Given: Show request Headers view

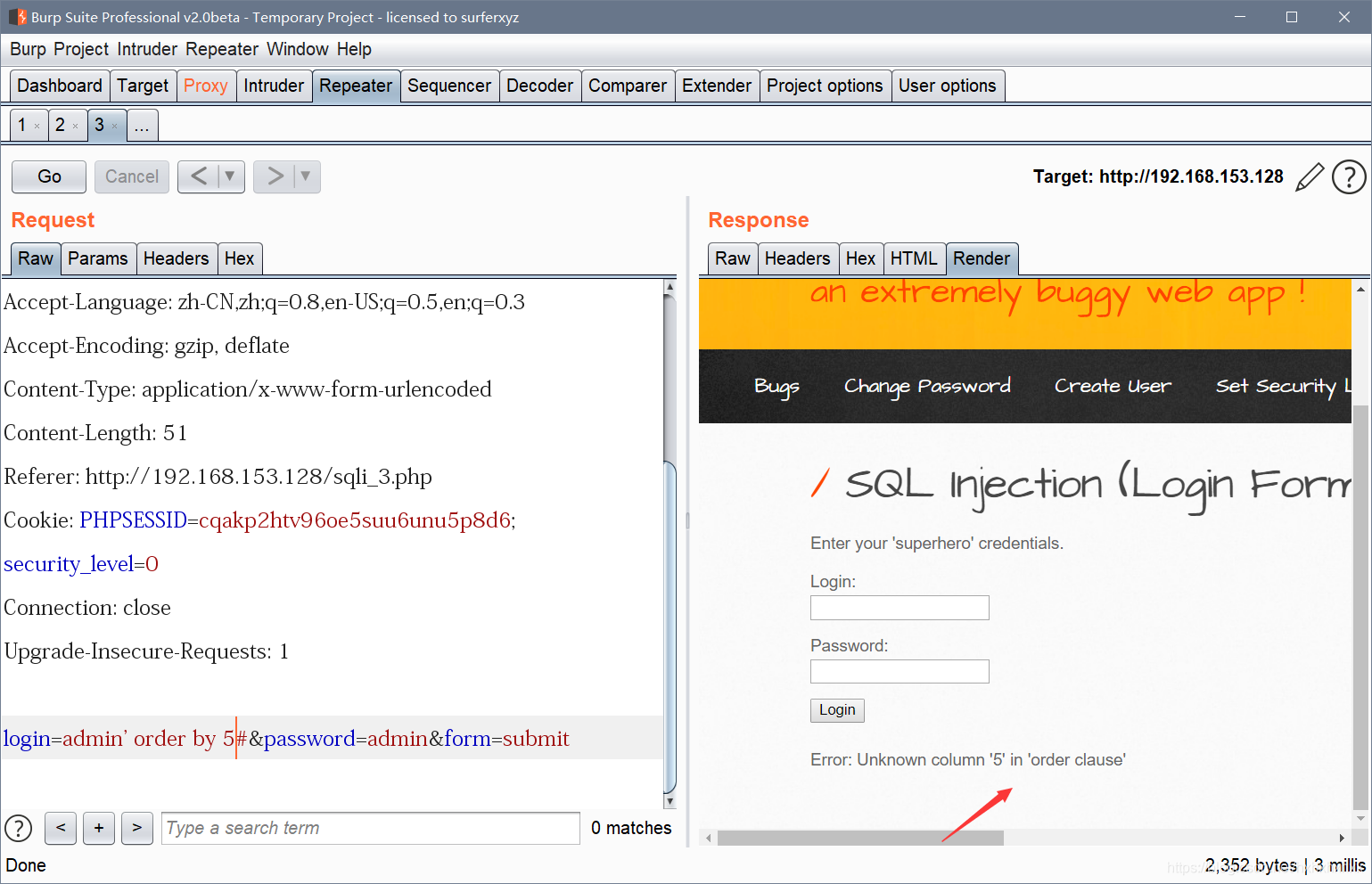Looking at the screenshot, I should click(x=177, y=258).
